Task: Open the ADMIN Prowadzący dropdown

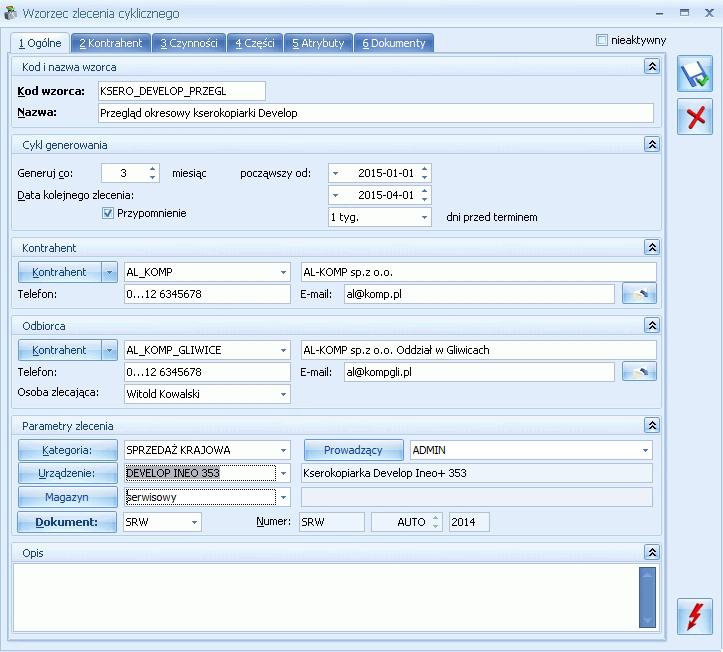Action: (x=646, y=450)
